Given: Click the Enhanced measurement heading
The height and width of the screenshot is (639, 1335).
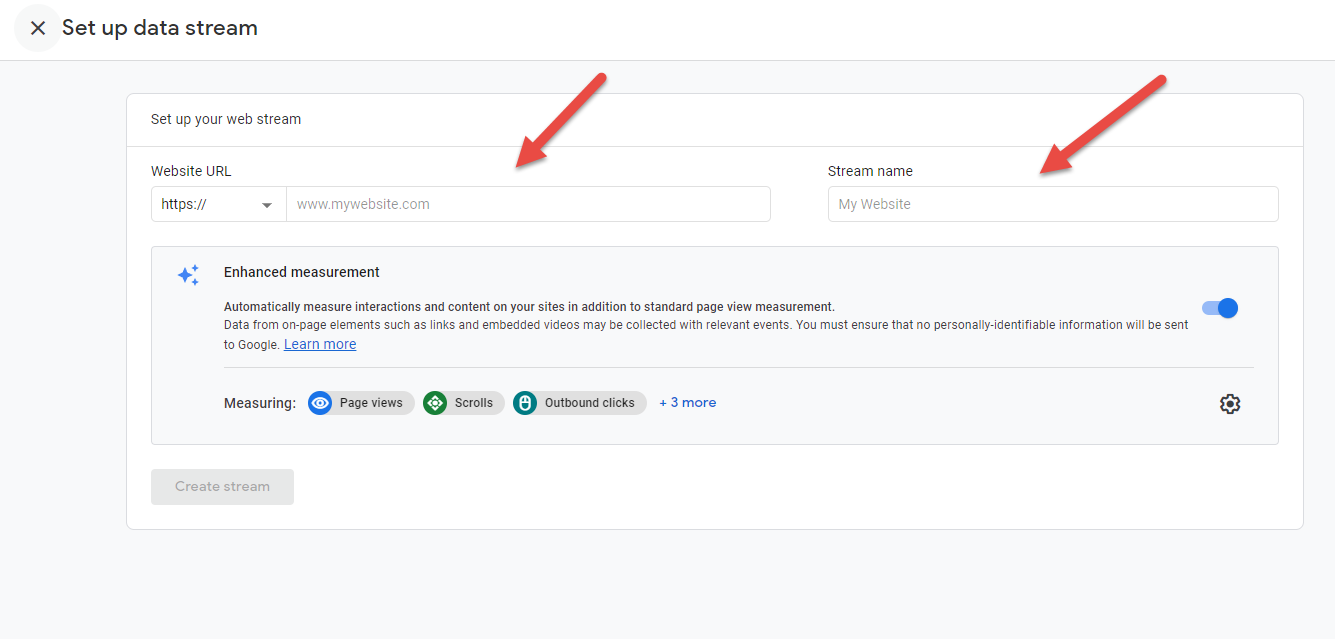Looking at the screenshot, I should pos(302,272).
